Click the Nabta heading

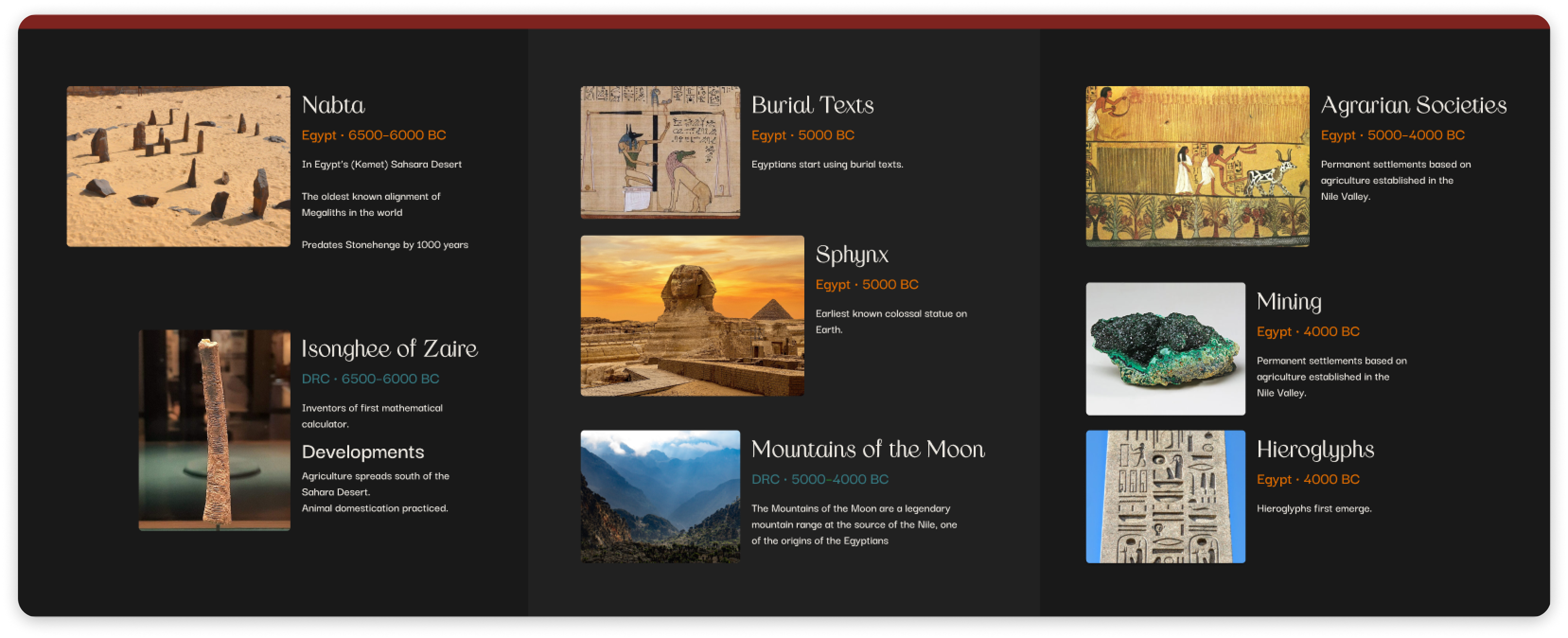[333, 106]
